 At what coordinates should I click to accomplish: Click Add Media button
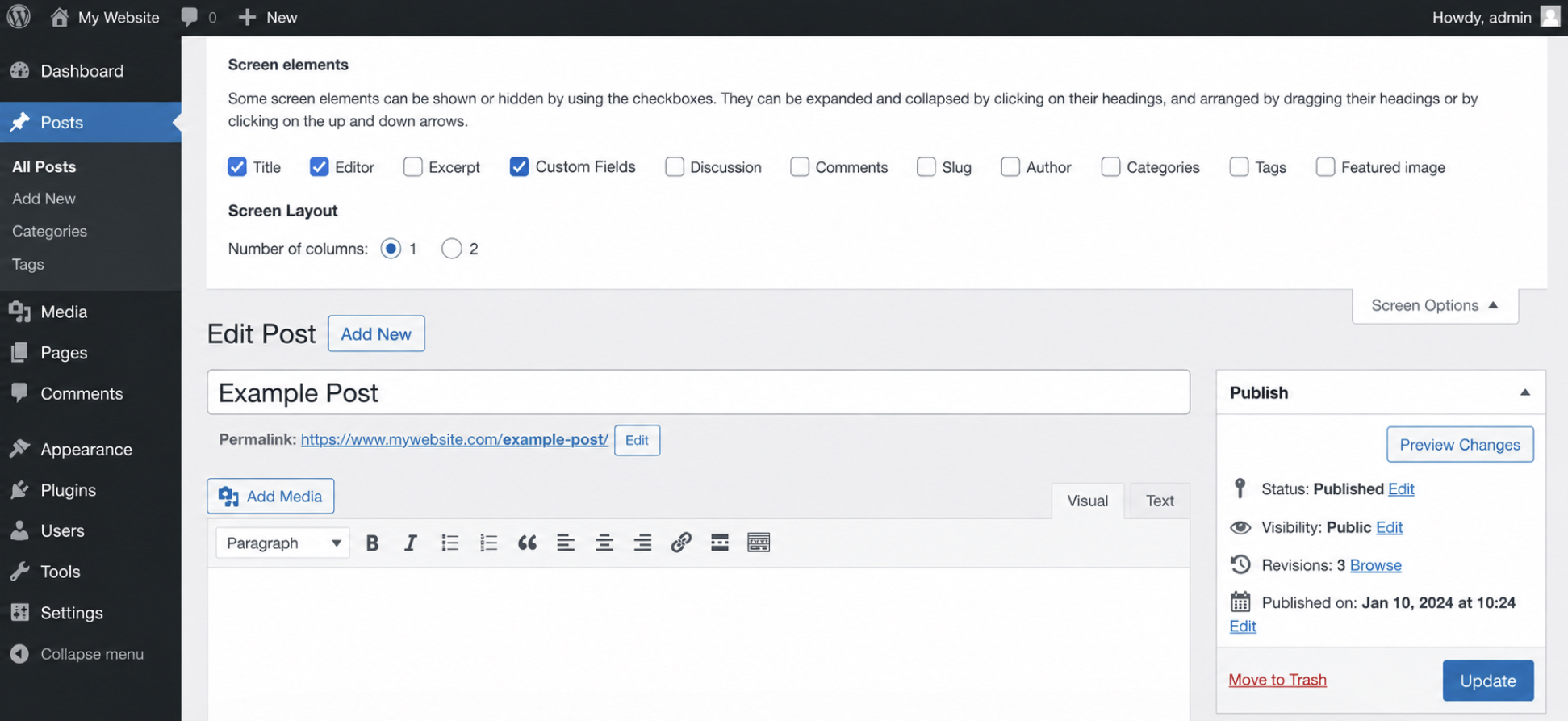click(x=270, y=497)
